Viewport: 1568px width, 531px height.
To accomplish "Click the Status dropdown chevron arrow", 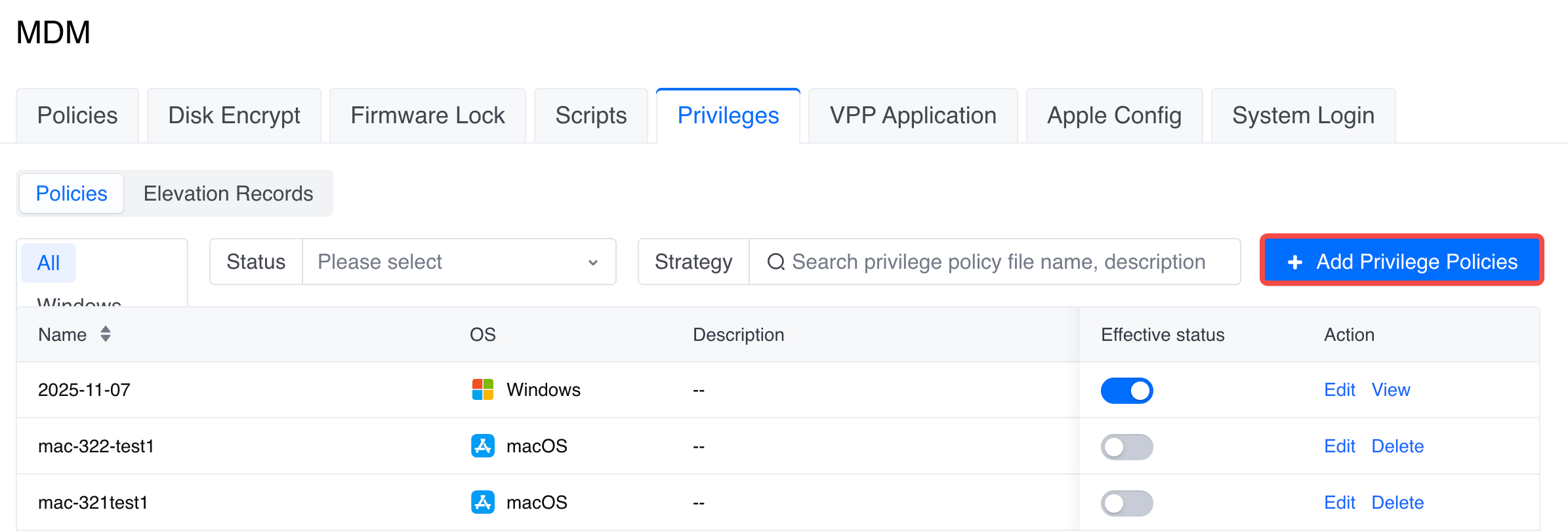I will 593,262.
